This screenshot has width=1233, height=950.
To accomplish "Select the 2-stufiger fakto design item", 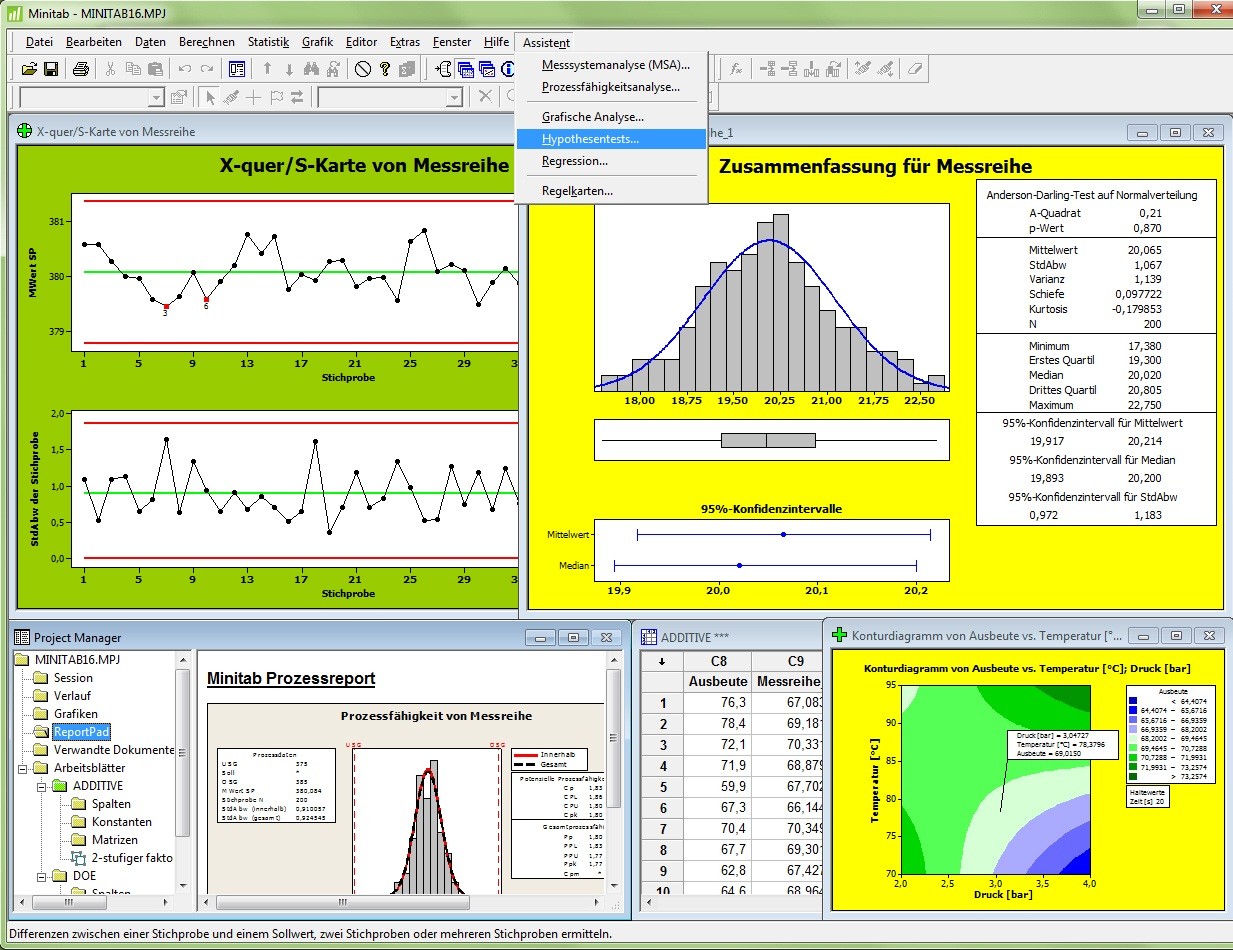I will 132,858.
